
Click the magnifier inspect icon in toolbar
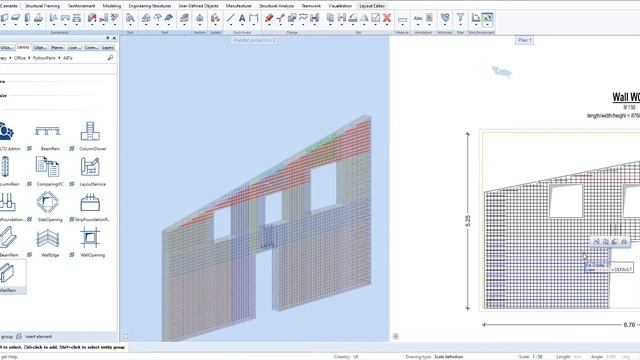coord(130,18)
